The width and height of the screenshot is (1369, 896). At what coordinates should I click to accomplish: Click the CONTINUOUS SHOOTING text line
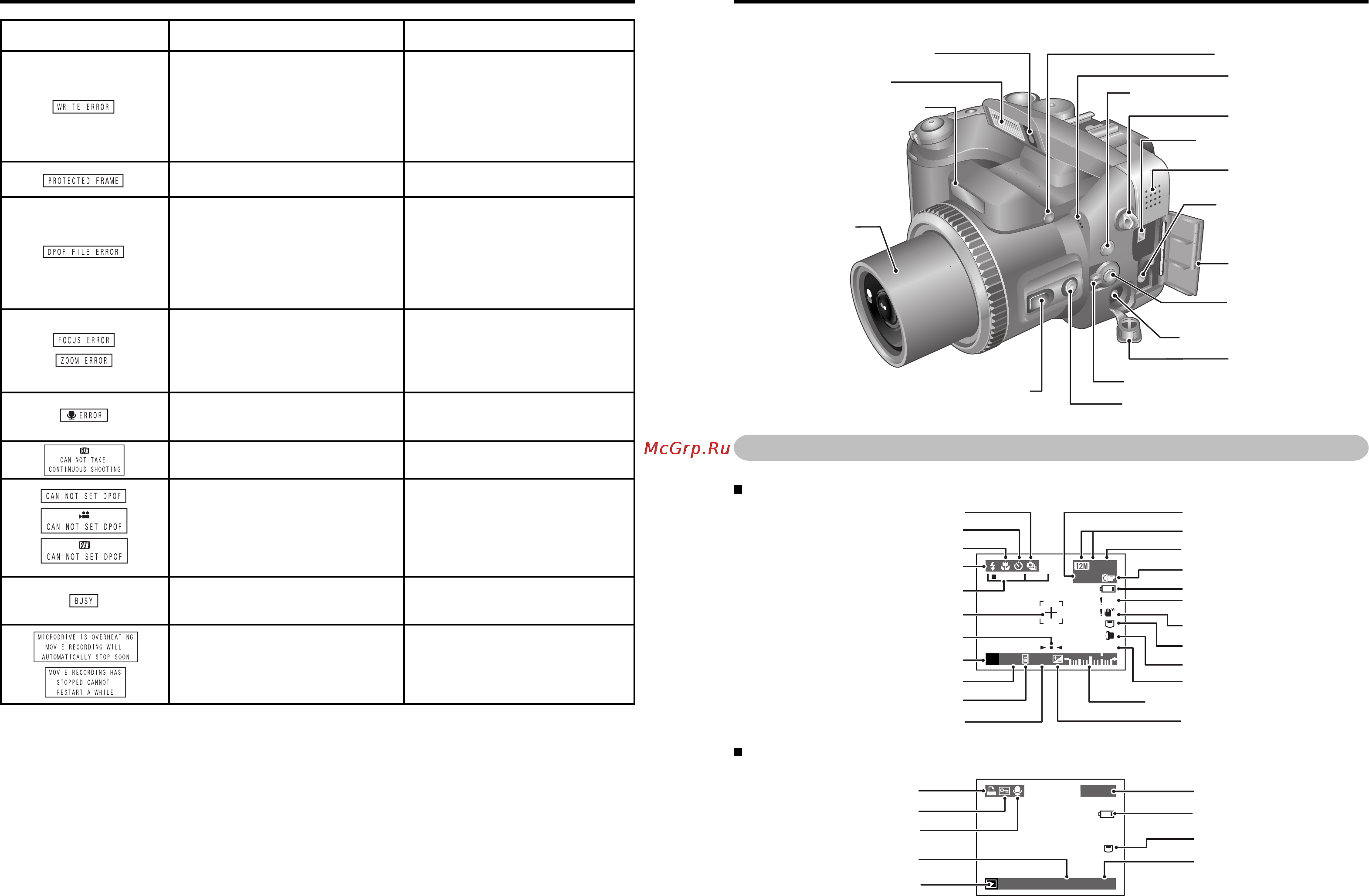[85, 469]
